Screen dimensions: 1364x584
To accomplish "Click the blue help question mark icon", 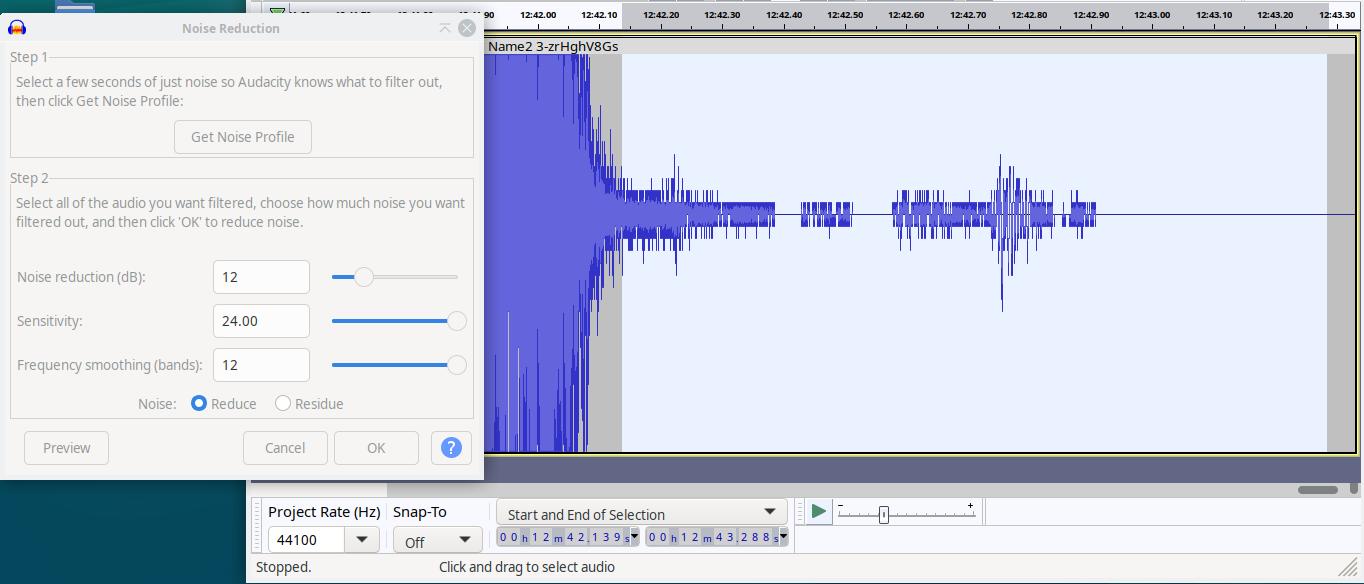I will [x=451, y=448].
